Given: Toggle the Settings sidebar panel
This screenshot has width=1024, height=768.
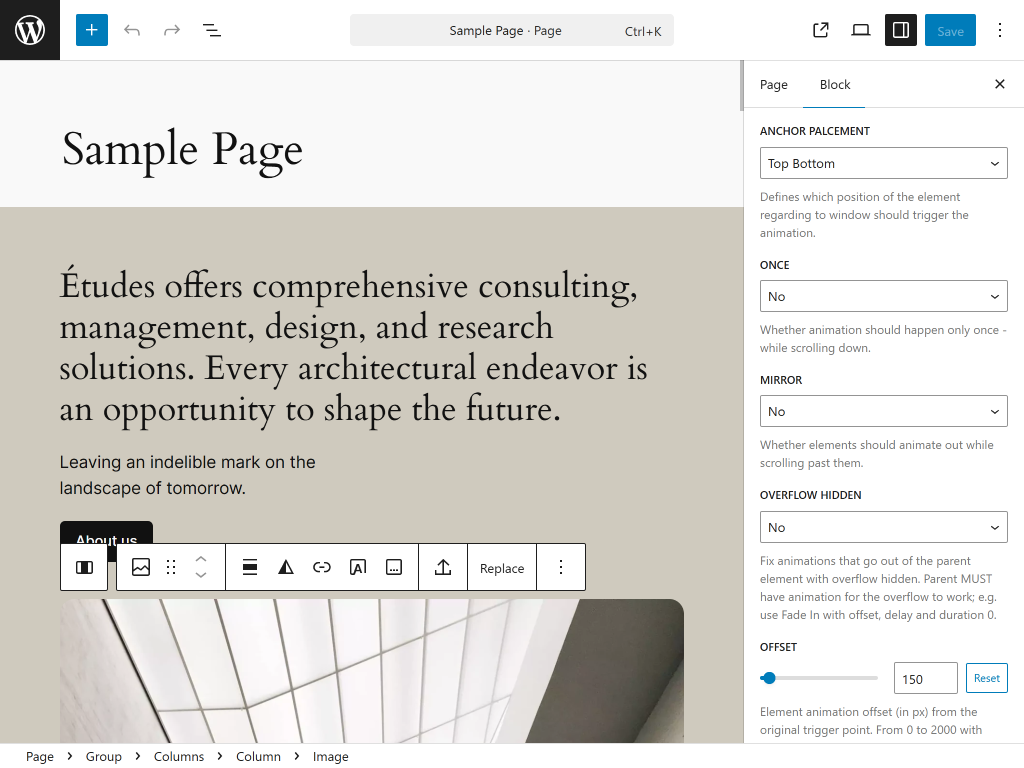Looking at the screenshot, I should coord(901,30).
